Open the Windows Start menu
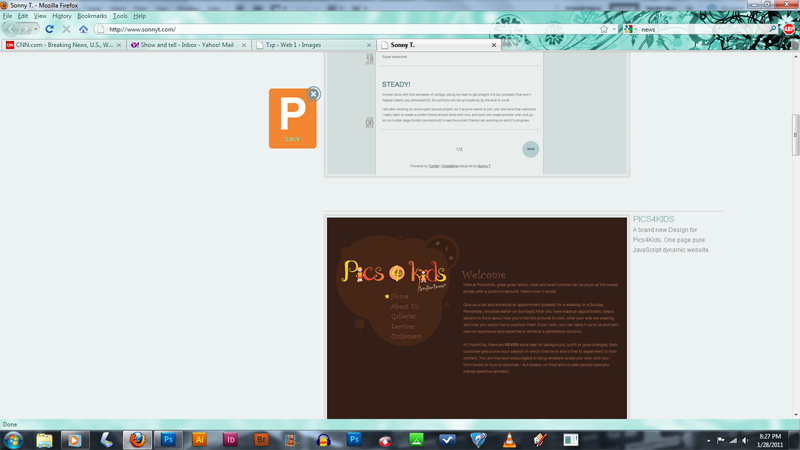This screenshot has width=800, height=450. click(x=13, y=440)
